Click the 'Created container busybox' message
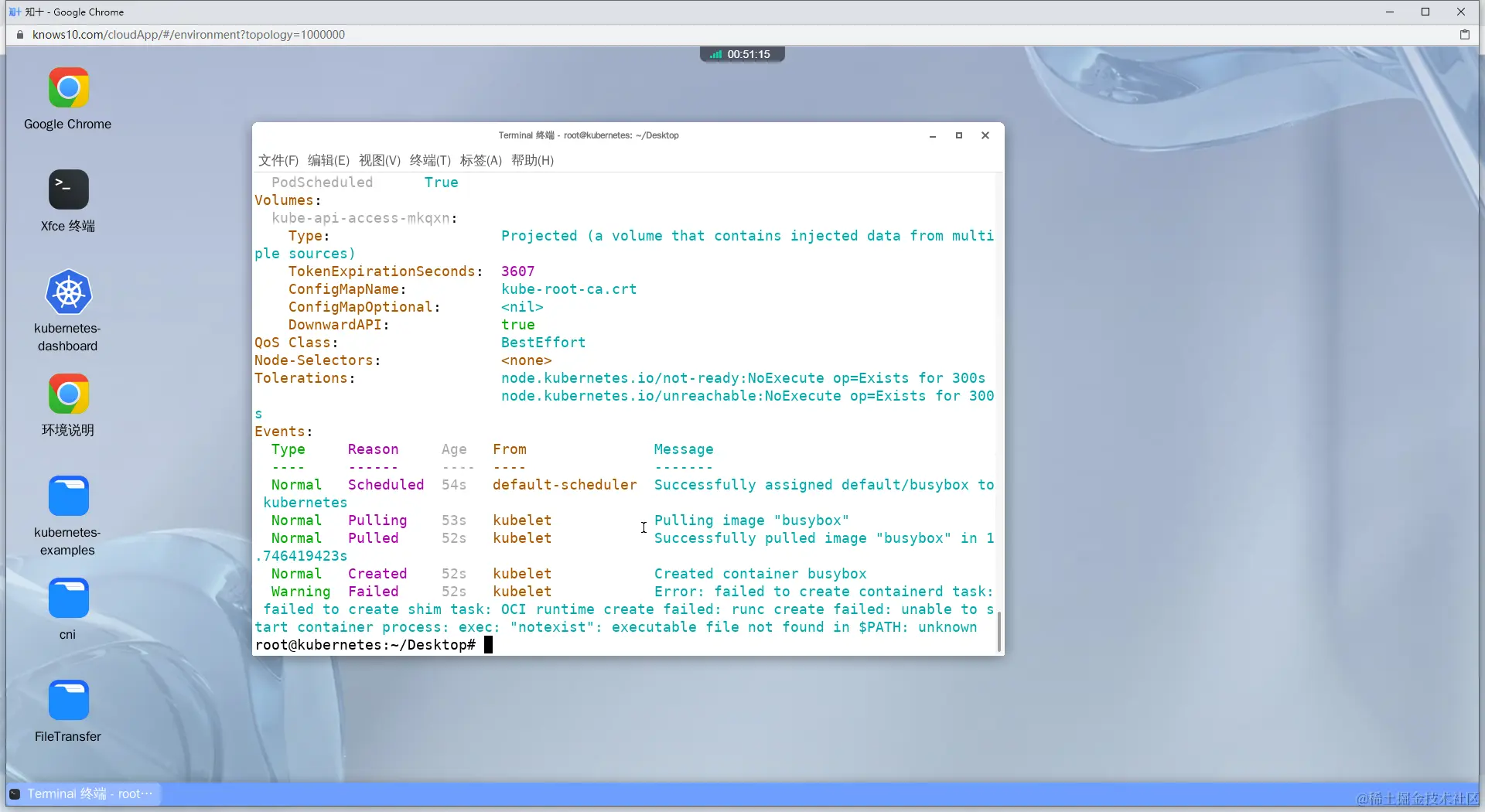The width and height of the screenshot is (1485, 812). [760, 574]
